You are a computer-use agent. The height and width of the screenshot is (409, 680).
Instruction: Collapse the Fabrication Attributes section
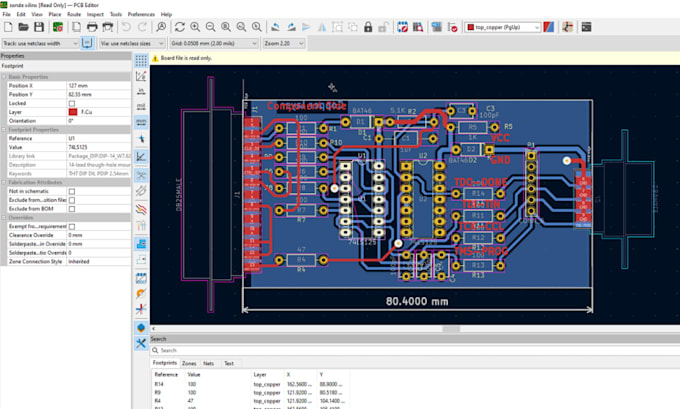point(4,183)
